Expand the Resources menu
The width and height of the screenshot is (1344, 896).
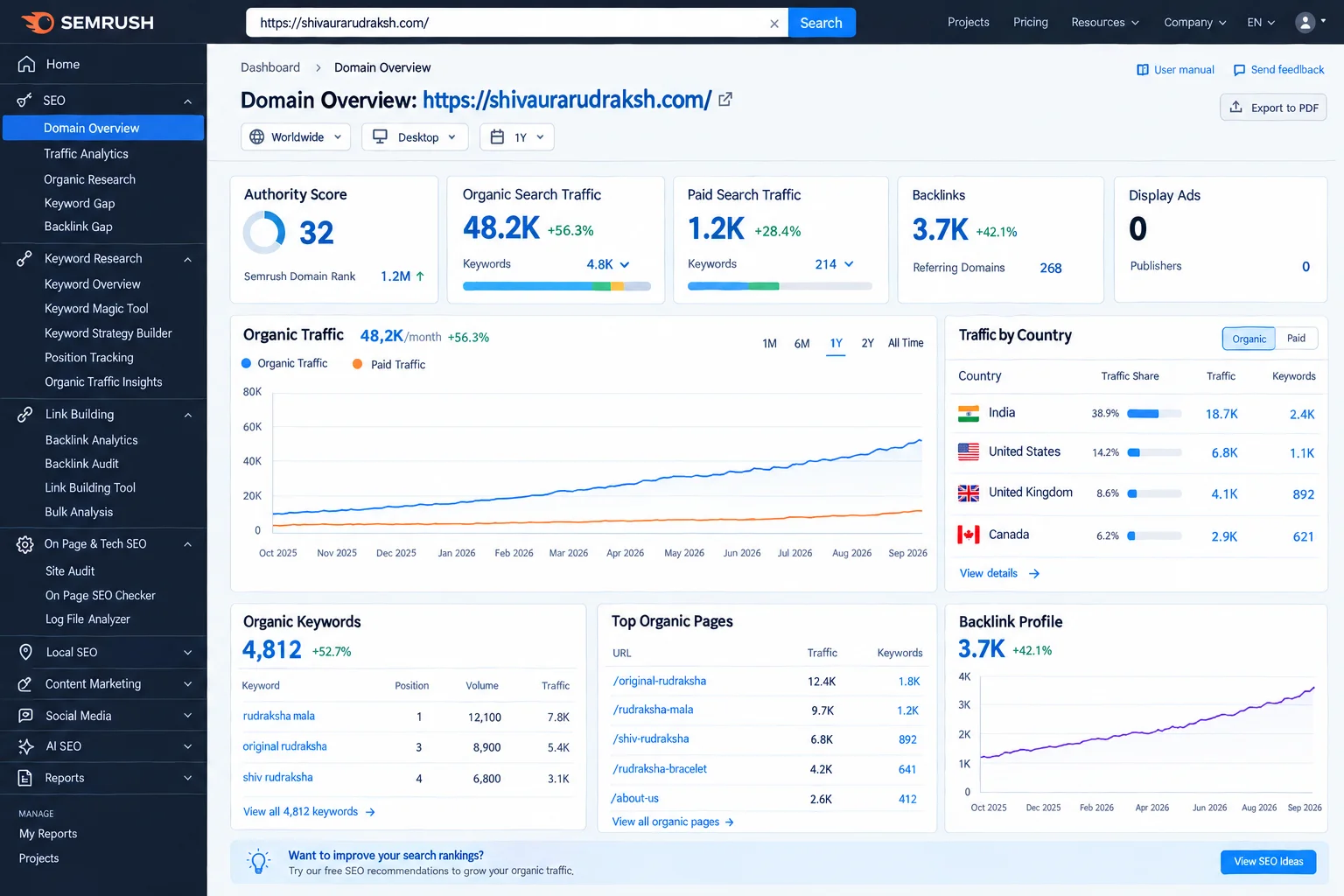(1105, 23)
